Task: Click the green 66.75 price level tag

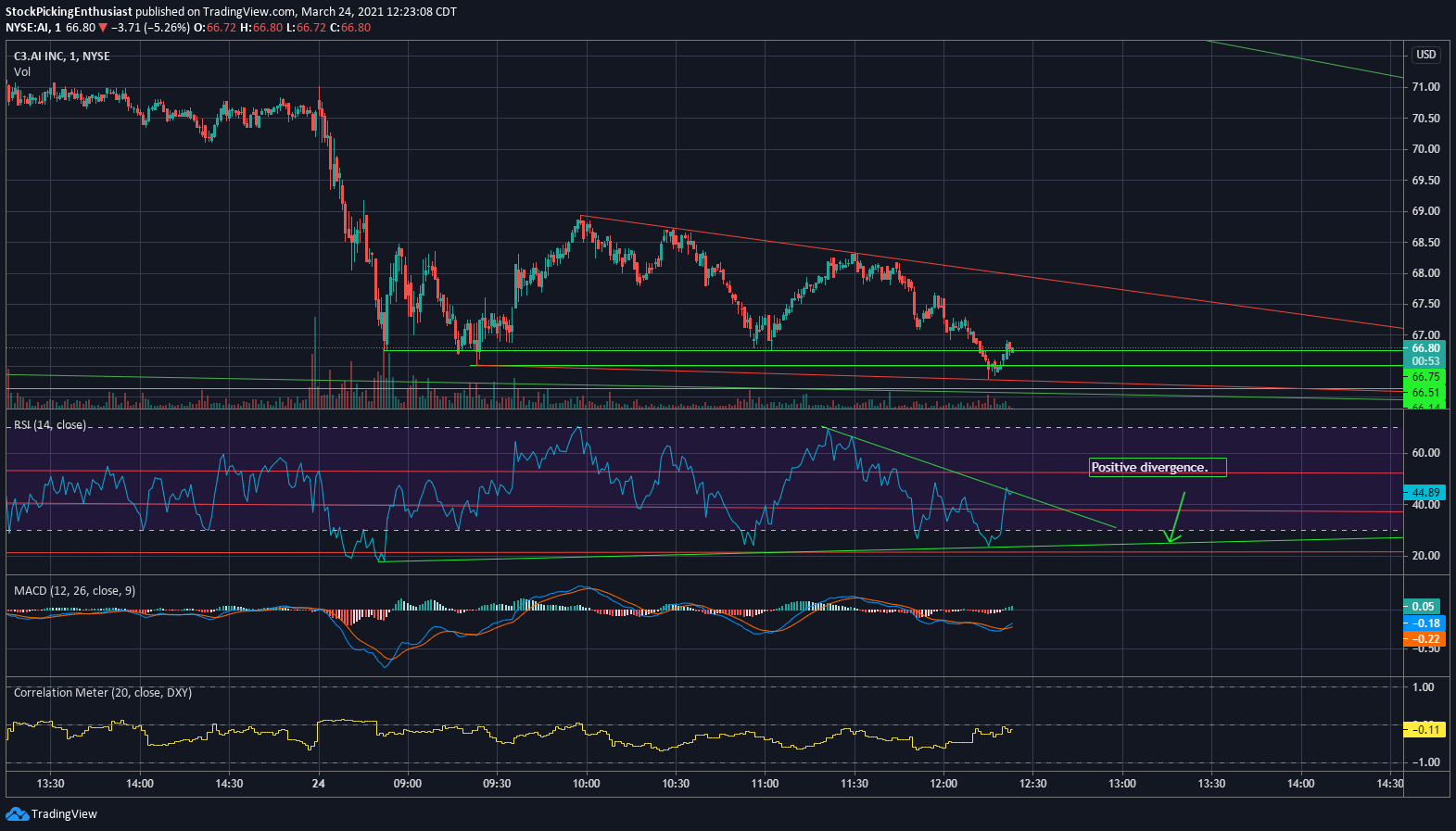Action: click(x=1425, y=377)
